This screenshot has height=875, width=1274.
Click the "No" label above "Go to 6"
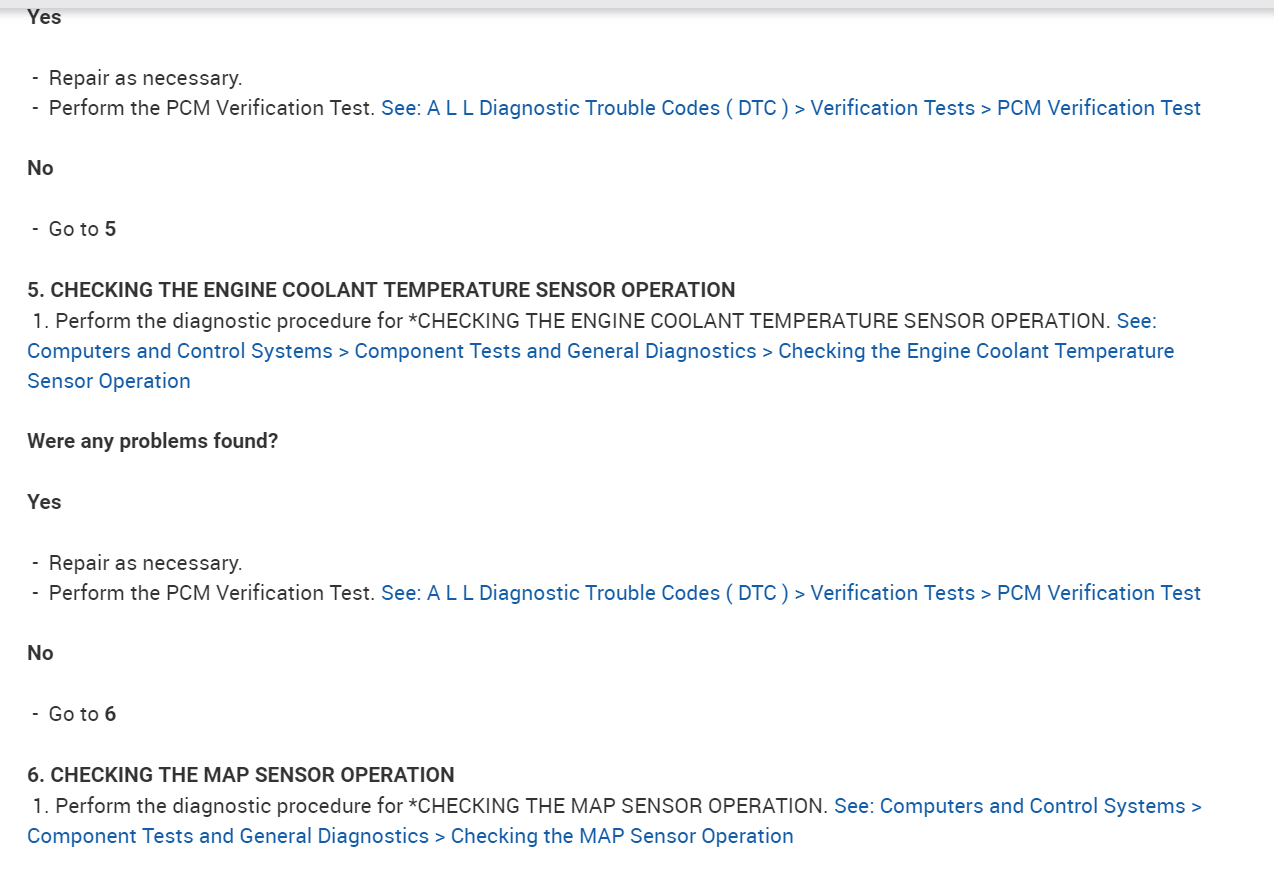click(x=40, y=653)
